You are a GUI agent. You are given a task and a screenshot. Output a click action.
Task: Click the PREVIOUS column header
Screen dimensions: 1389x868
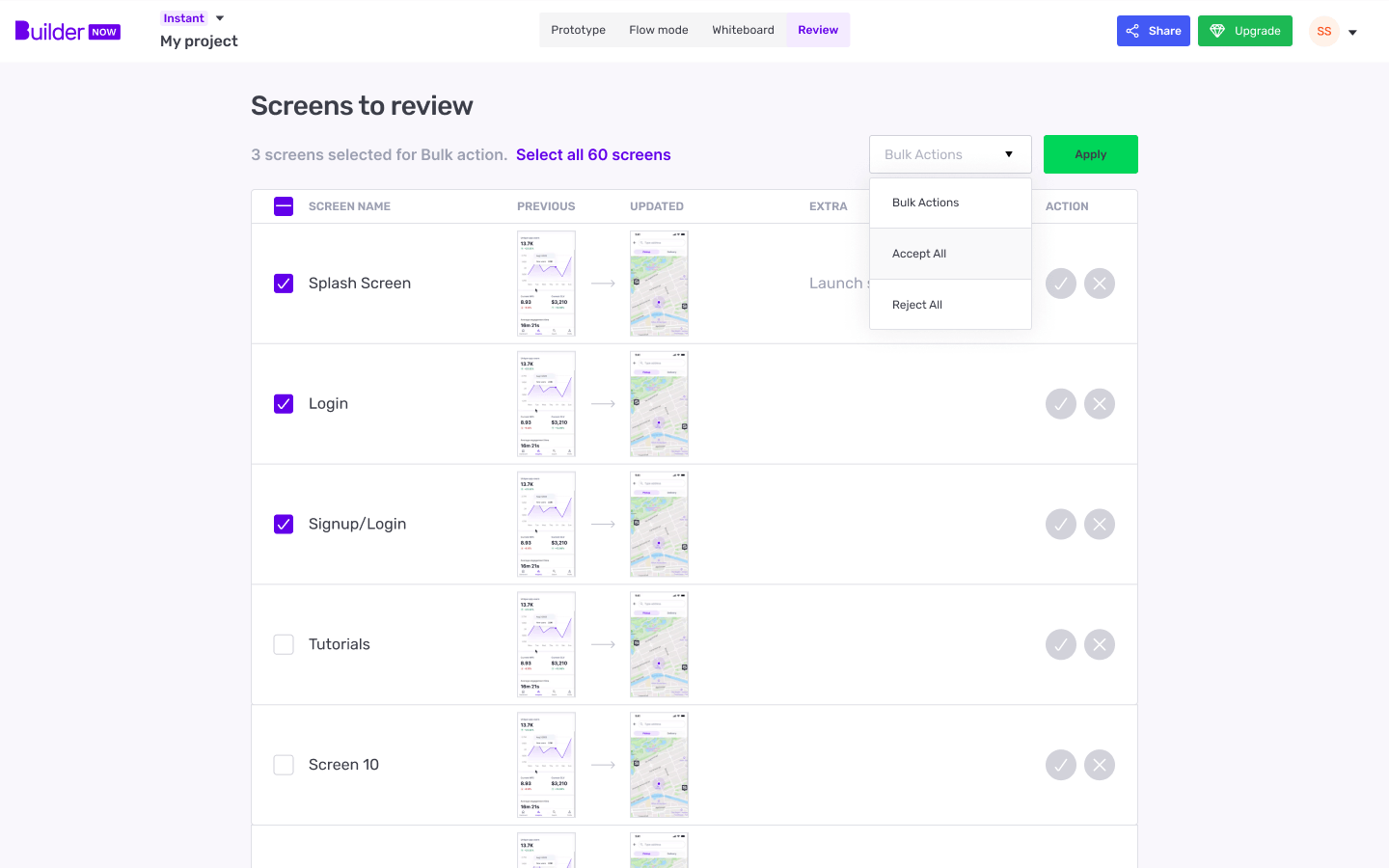coord(546,206)
